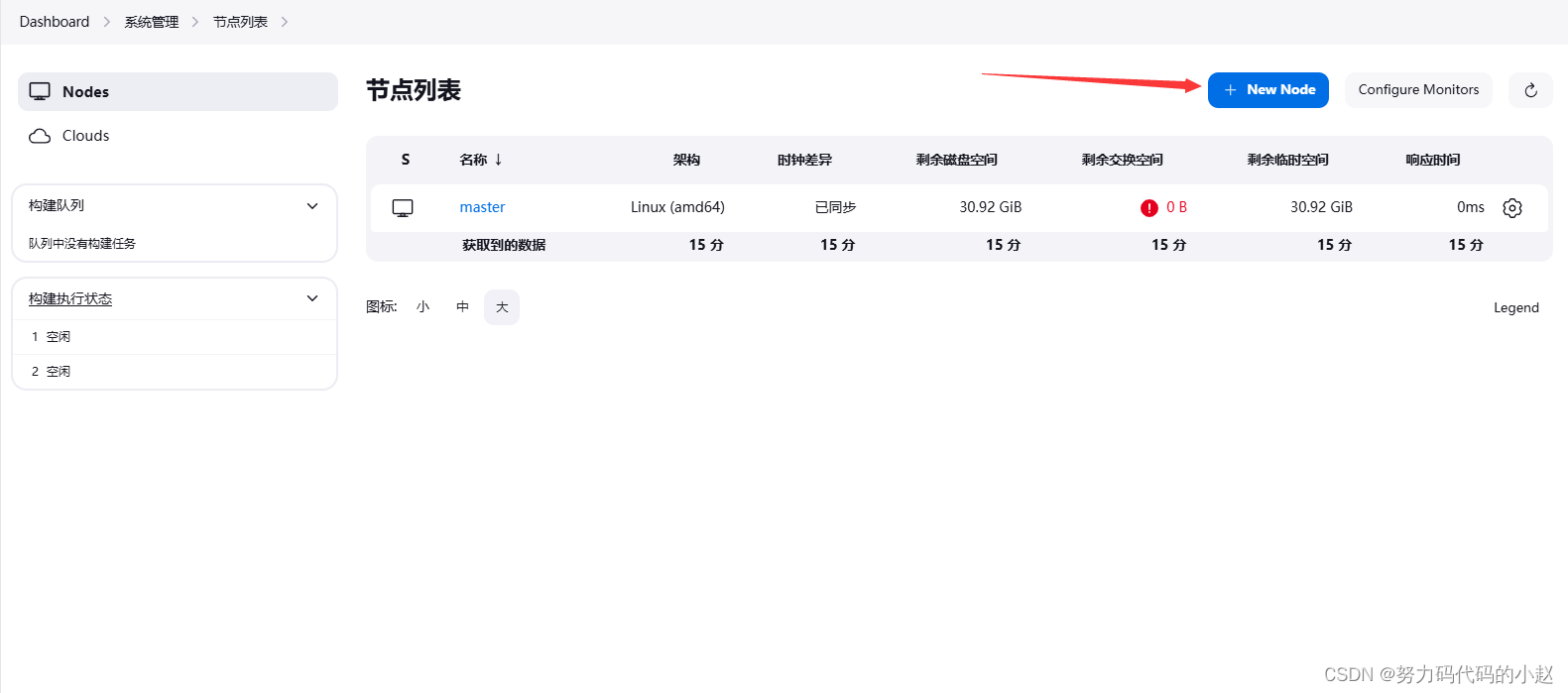Screen dimensions: 1568x693
Task: Click the red swap space warning icon
Action: click(x=1148, y=208)
